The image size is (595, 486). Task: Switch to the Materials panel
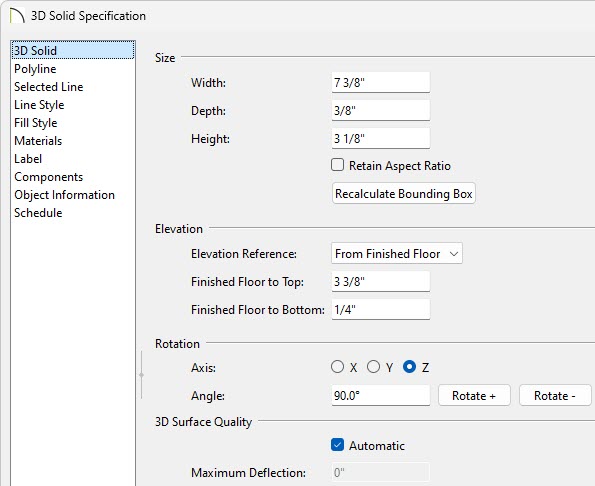tap(38, 141)
